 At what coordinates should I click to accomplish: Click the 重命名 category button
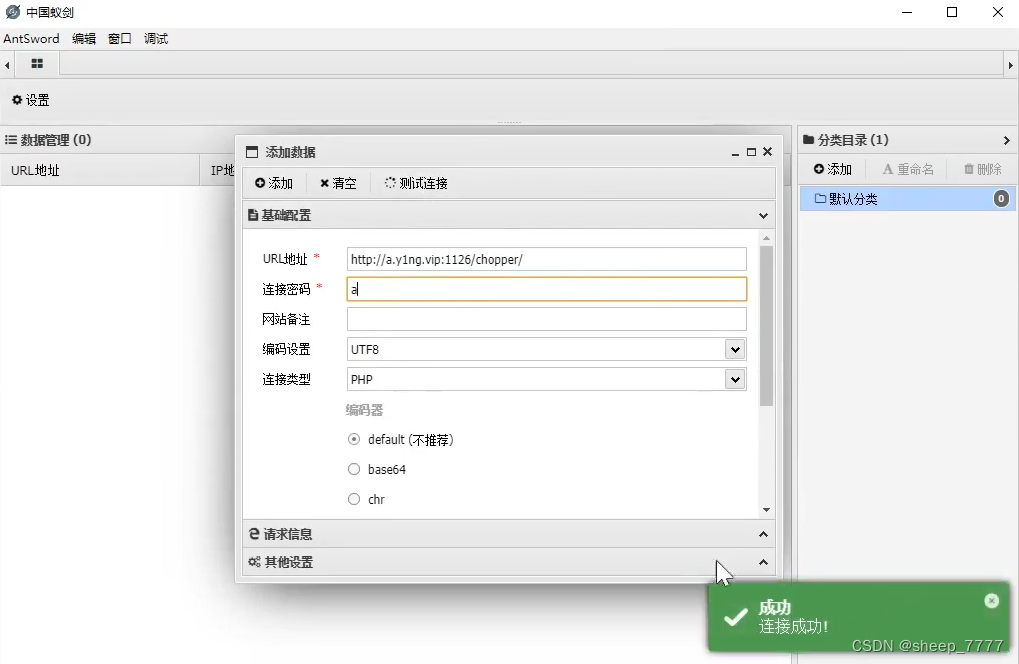tap(908, 169)
